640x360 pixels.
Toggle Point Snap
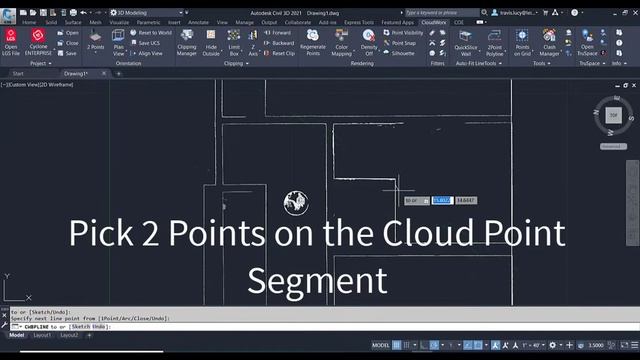(400, 43)
